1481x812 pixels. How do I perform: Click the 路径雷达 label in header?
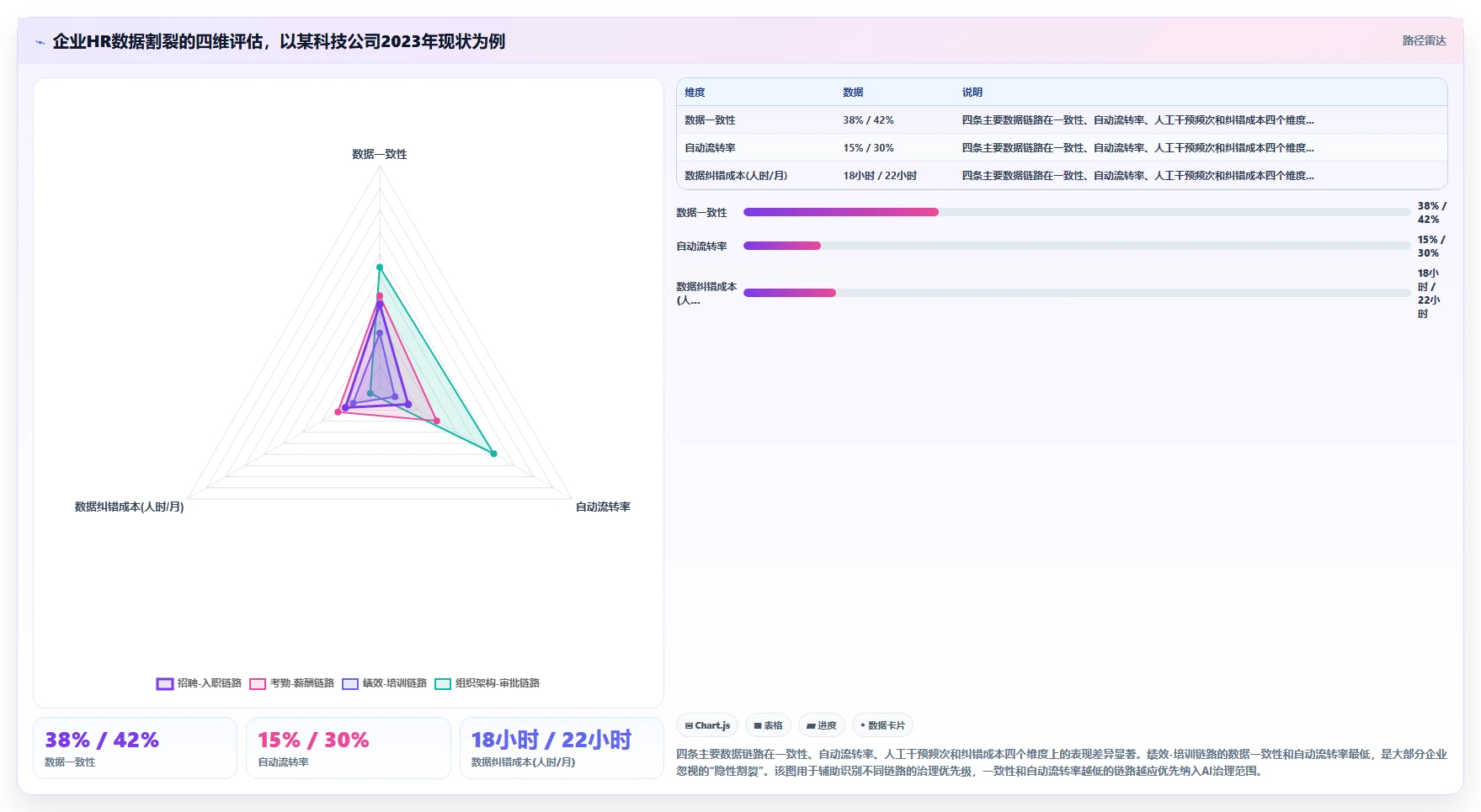click(x=1424, y=40)
